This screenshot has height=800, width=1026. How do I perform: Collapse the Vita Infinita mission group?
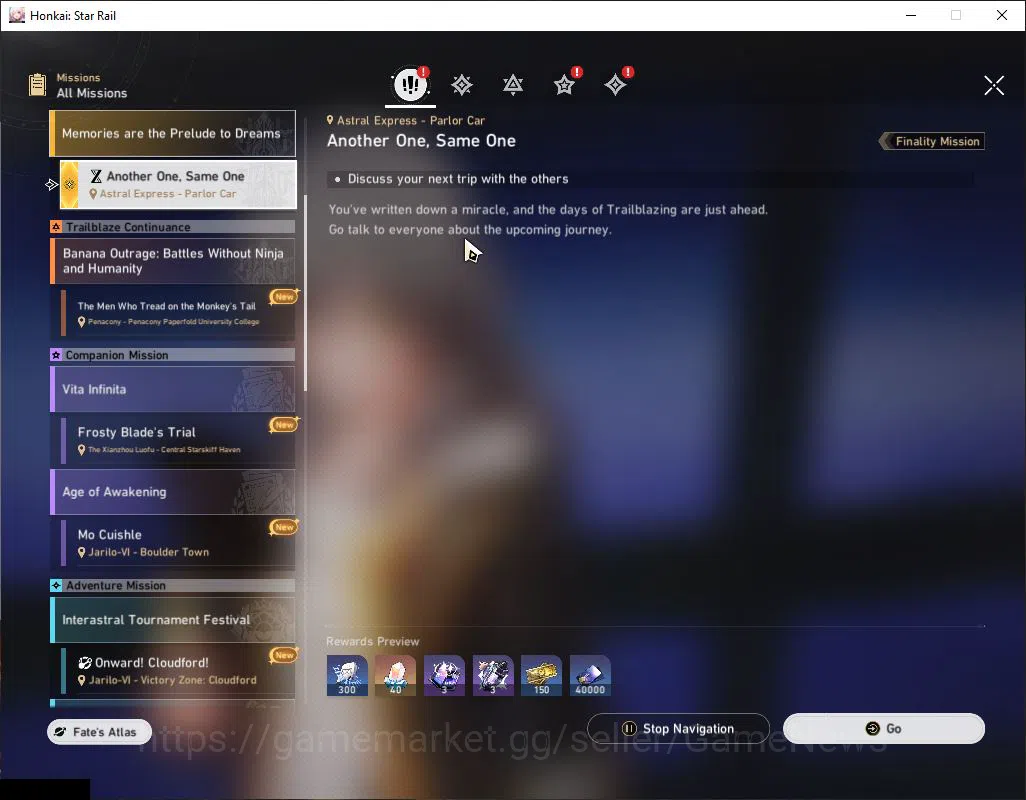[173, 389]
